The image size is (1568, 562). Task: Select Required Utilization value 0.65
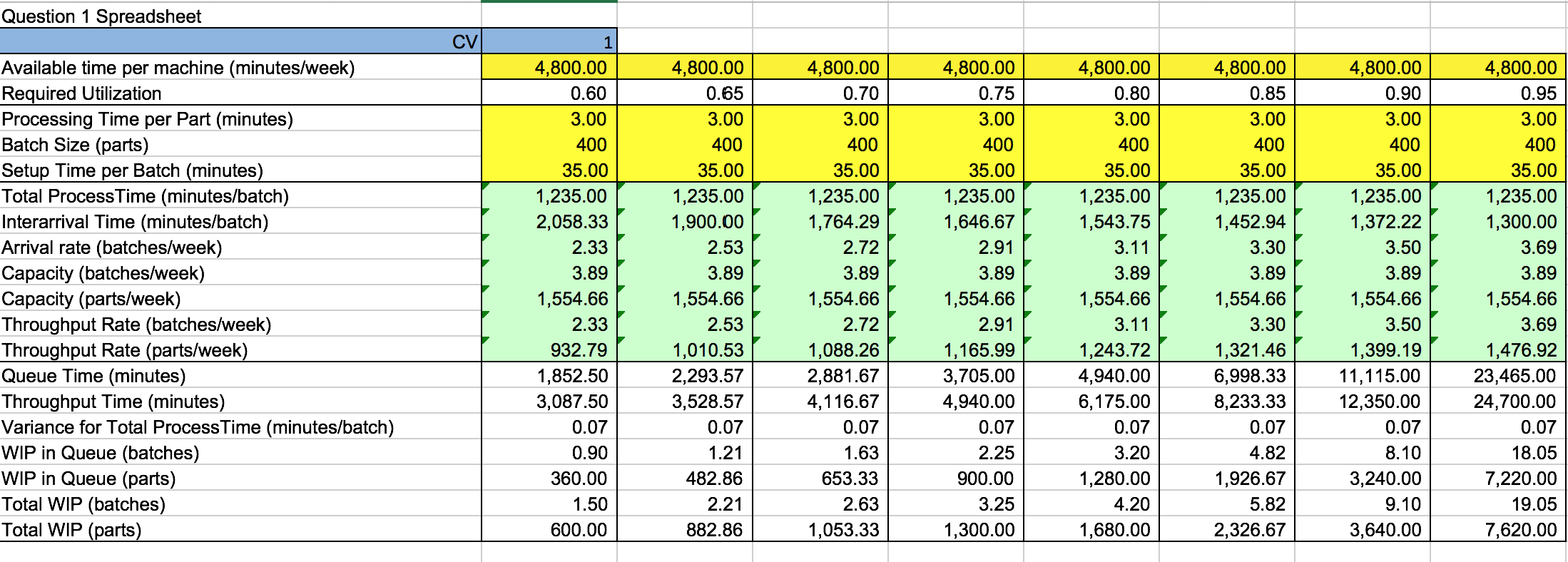(x=725, y=93)
